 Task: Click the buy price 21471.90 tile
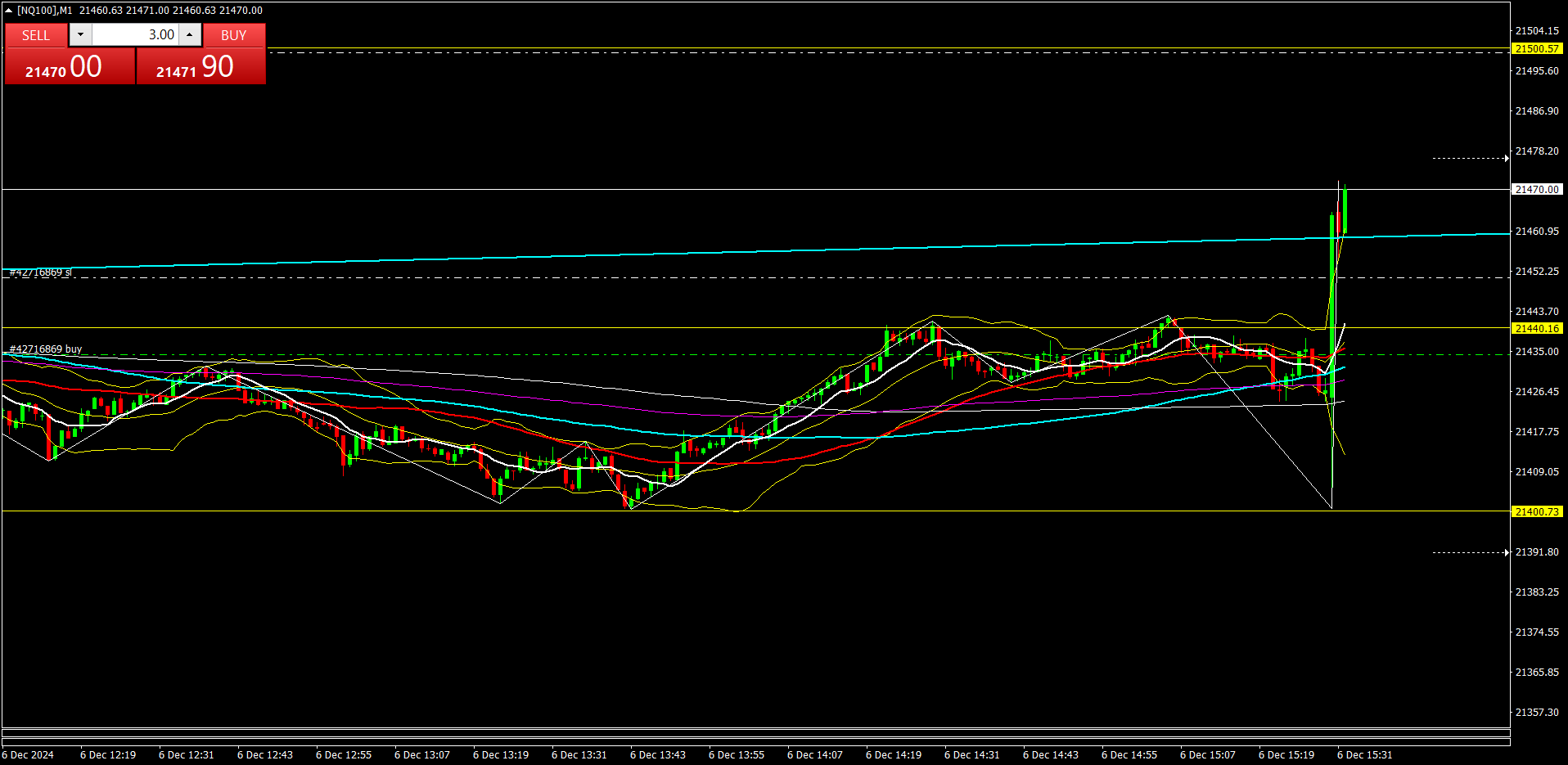[201, 66]
